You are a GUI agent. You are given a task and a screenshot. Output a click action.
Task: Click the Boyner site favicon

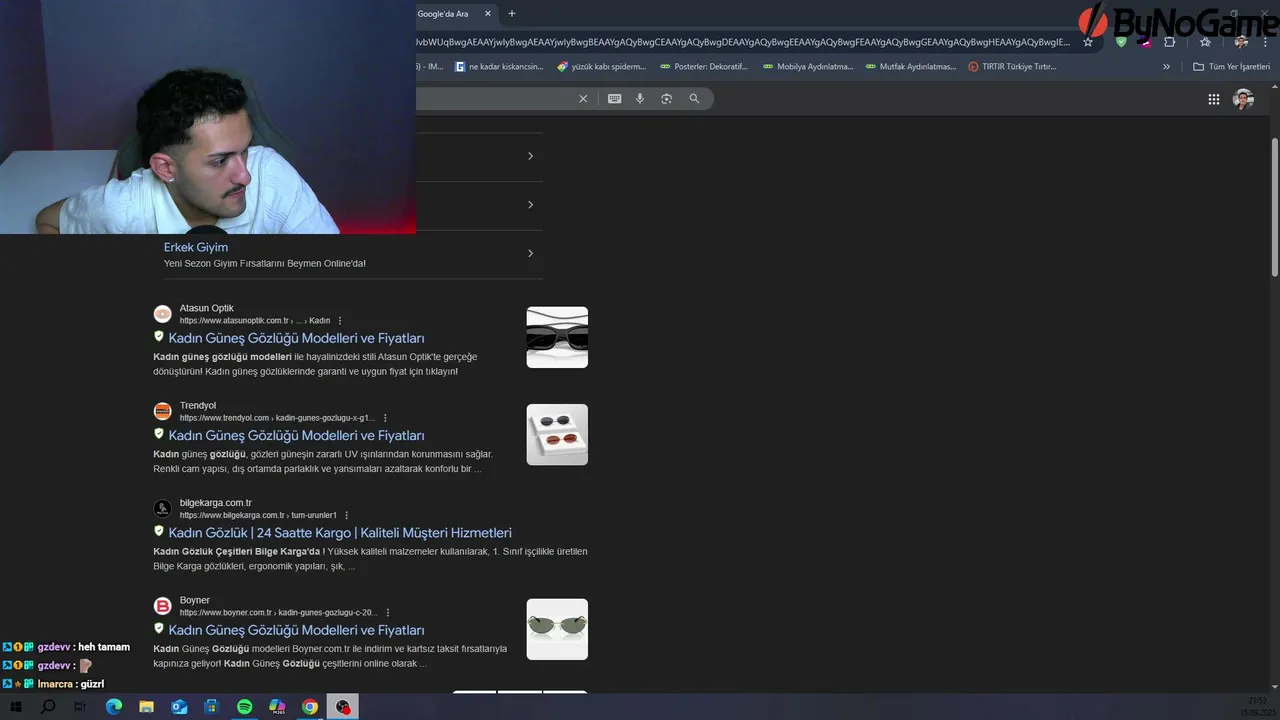163,606
